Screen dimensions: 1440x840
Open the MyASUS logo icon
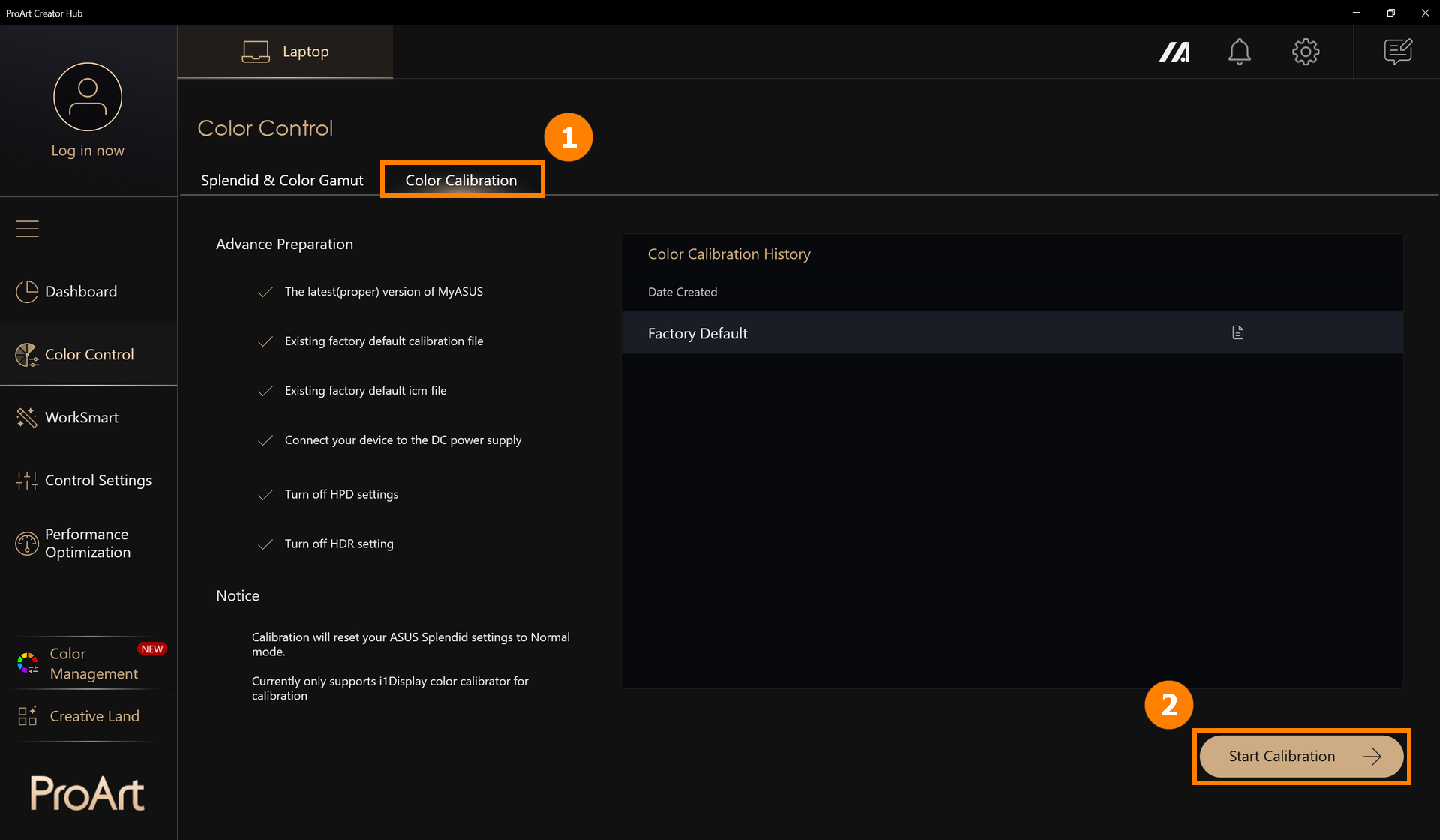1174,52
